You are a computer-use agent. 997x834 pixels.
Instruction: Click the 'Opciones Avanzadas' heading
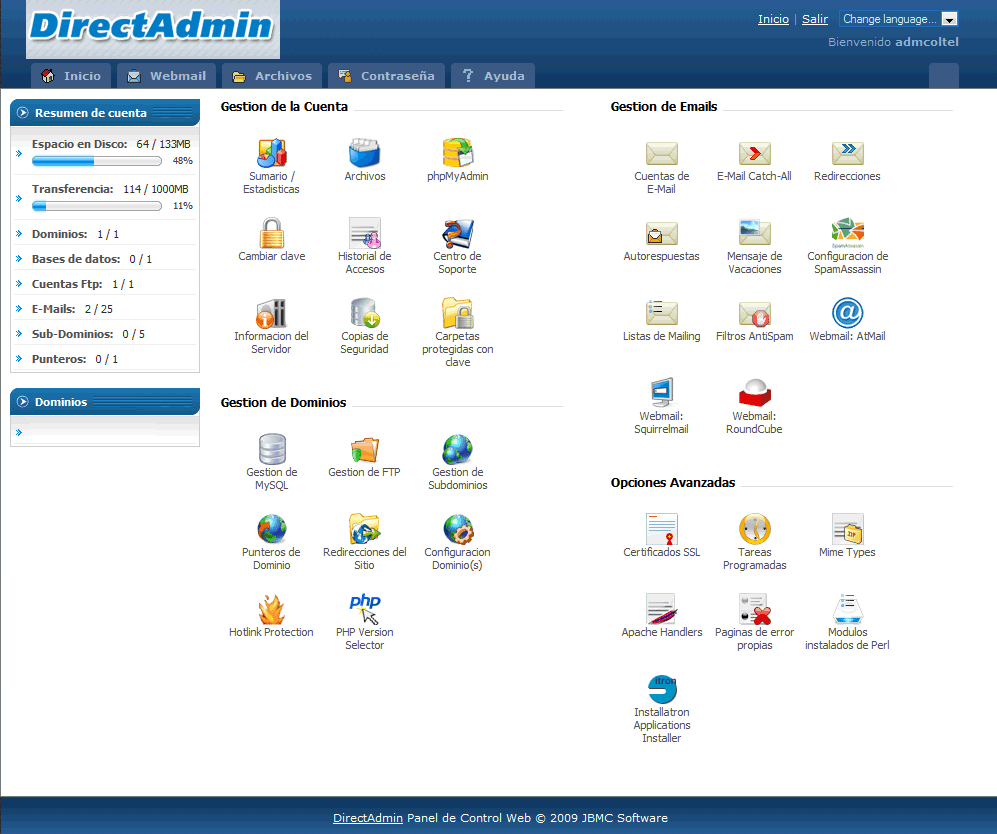(x=673, y=482)
